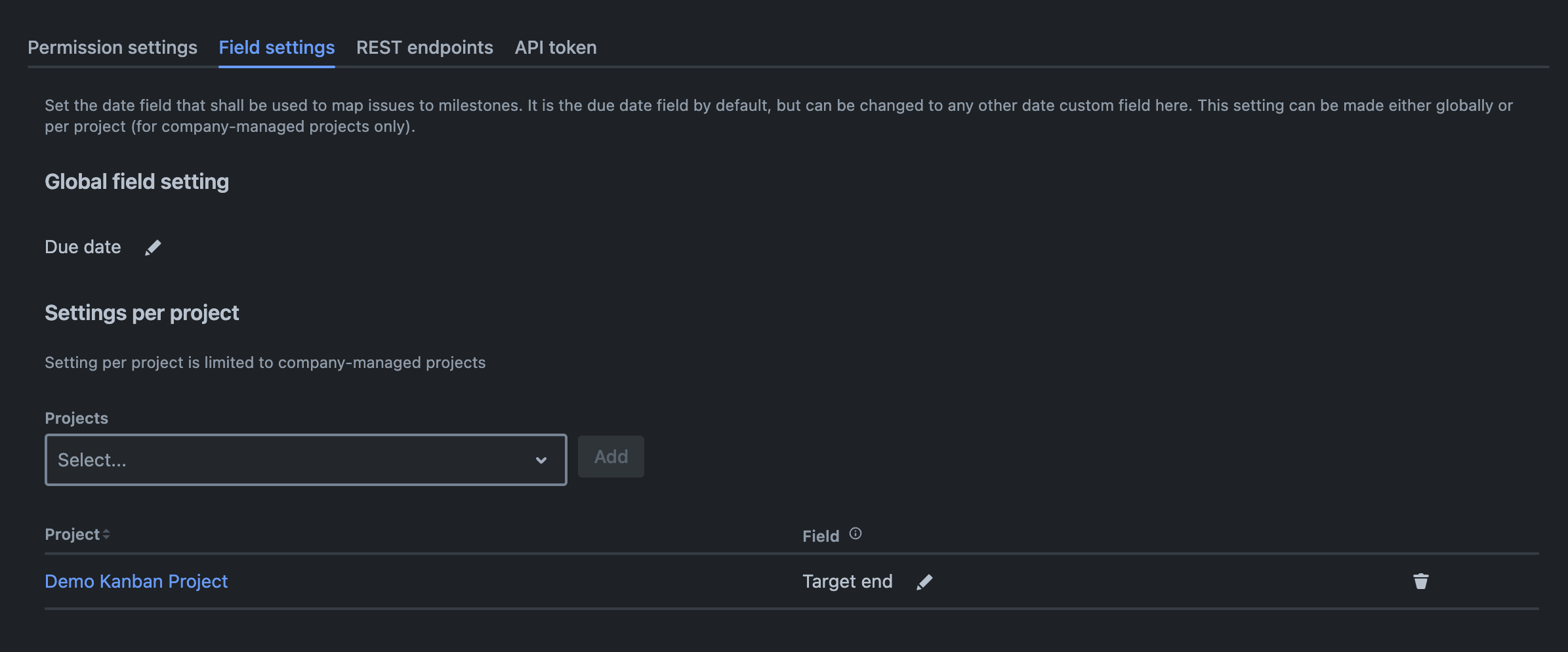The height and width of the screenshot is (652, 1568).
Task: Edit the global Due date field
Action: coord(153,247)
